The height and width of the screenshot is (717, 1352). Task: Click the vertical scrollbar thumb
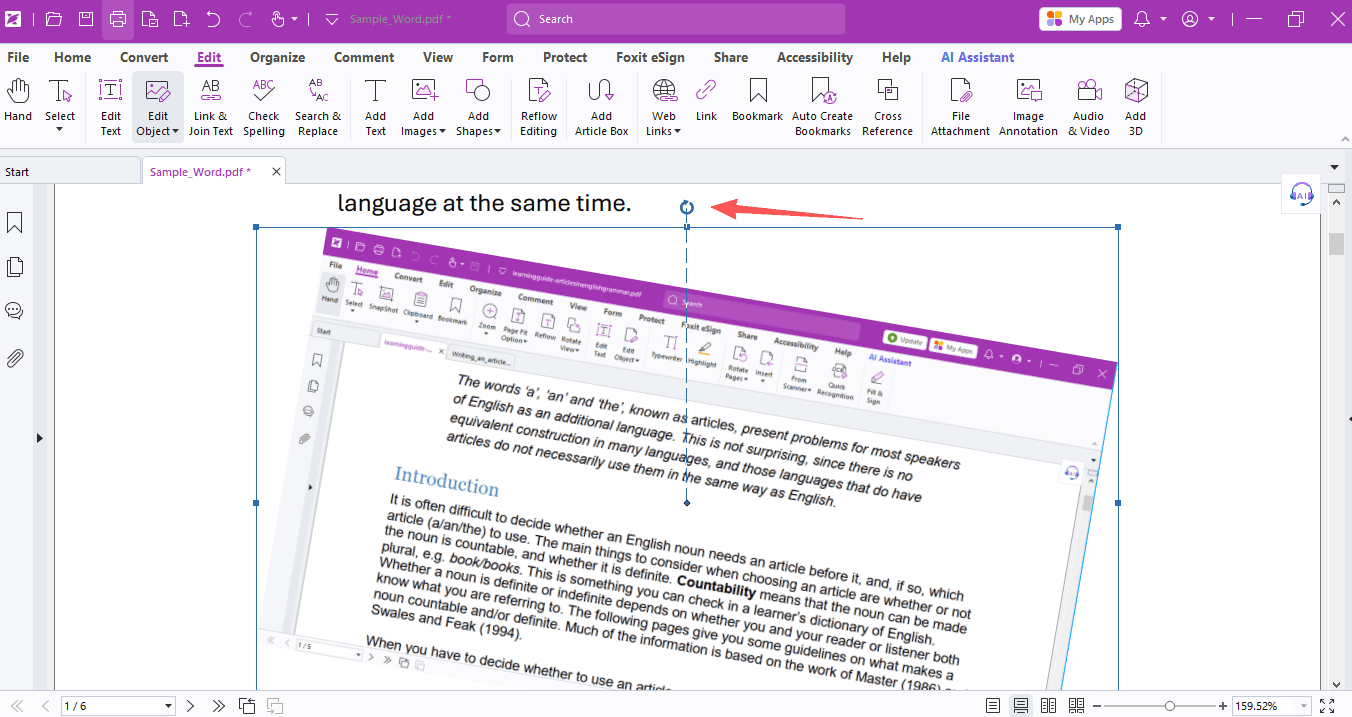tap(1336, 244)
